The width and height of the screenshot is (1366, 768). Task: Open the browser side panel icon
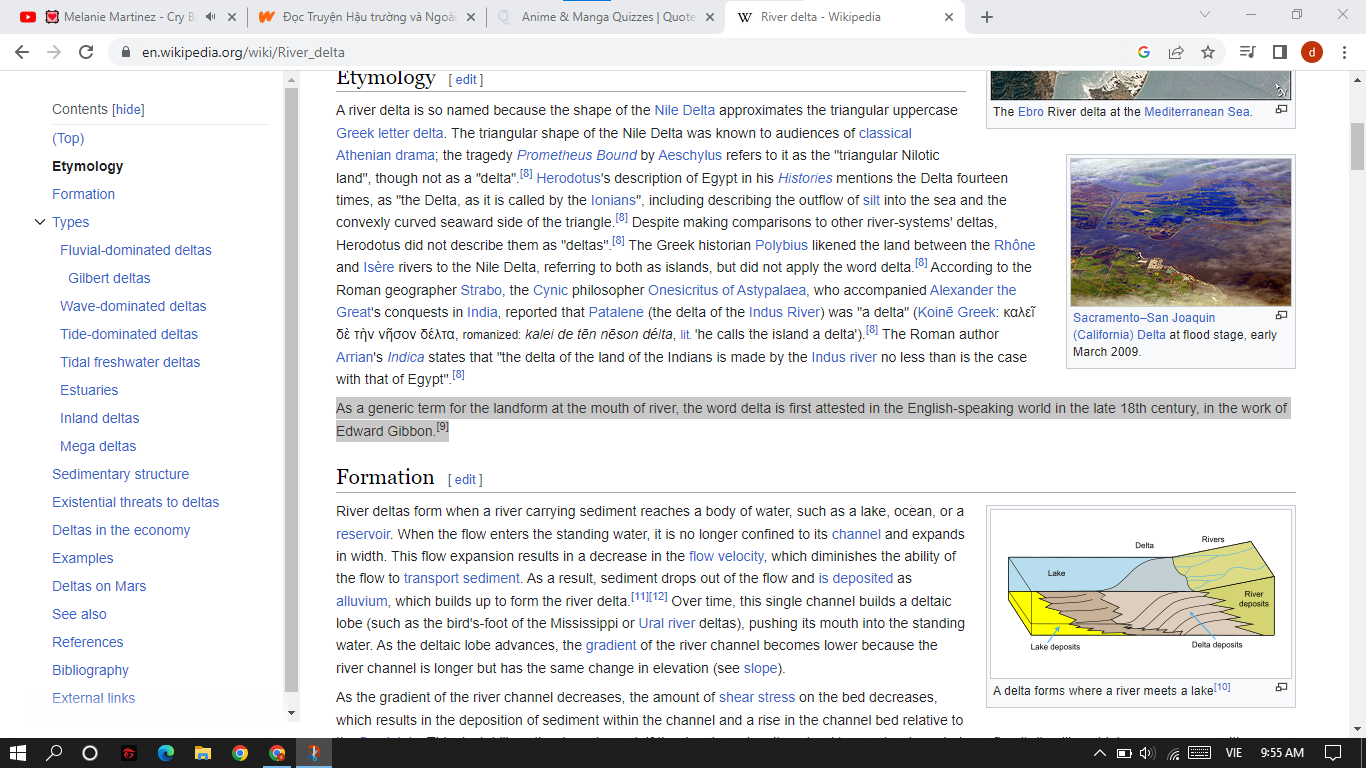[x=1279, y=52]
